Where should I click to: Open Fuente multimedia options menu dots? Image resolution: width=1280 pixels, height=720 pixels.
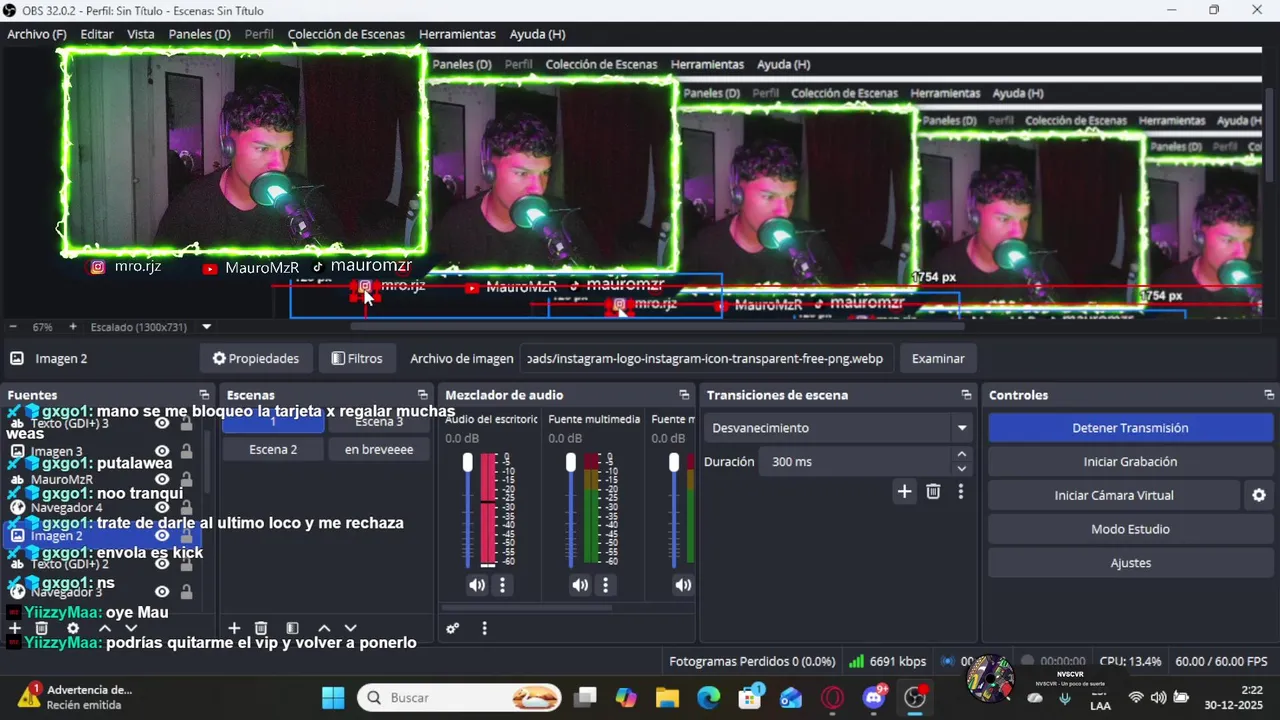(606, 585)
